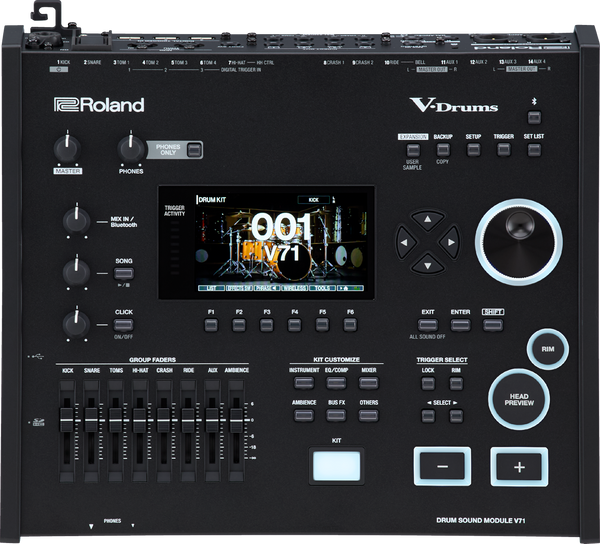Push the EXPANSION / User Sample button
Viewport: 600px width, 544px height.
(x=413, y=150)
